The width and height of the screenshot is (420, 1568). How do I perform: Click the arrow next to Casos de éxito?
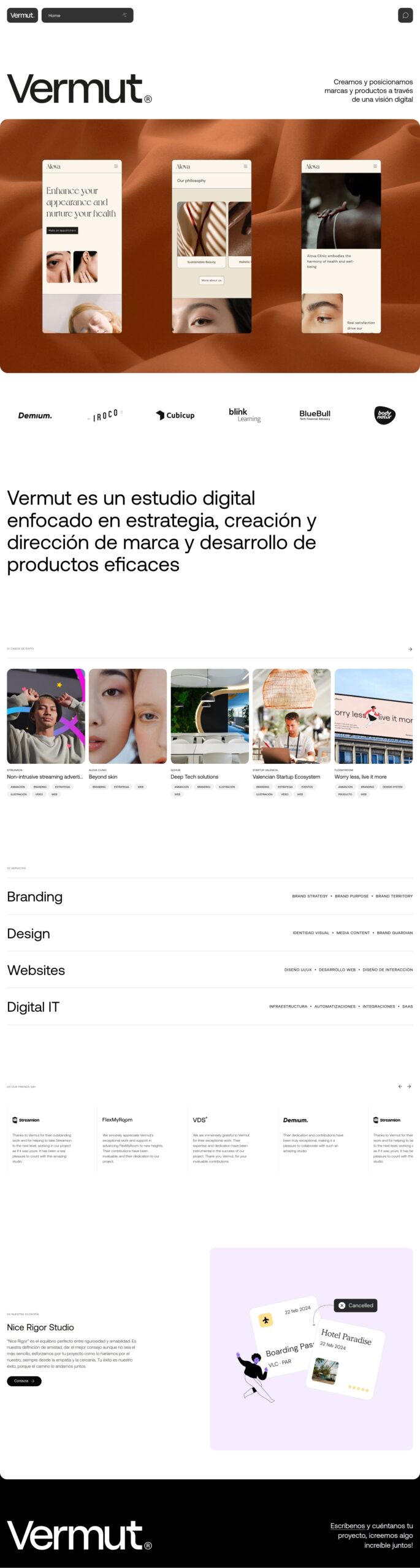click(x=410, y=649)
